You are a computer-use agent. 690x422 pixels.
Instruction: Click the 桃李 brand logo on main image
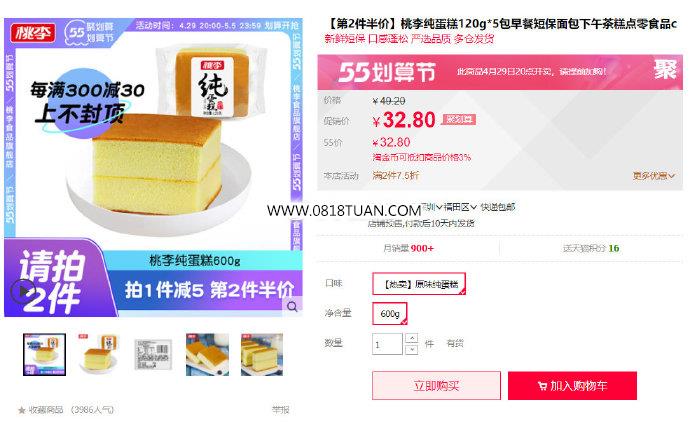[33, 32]
